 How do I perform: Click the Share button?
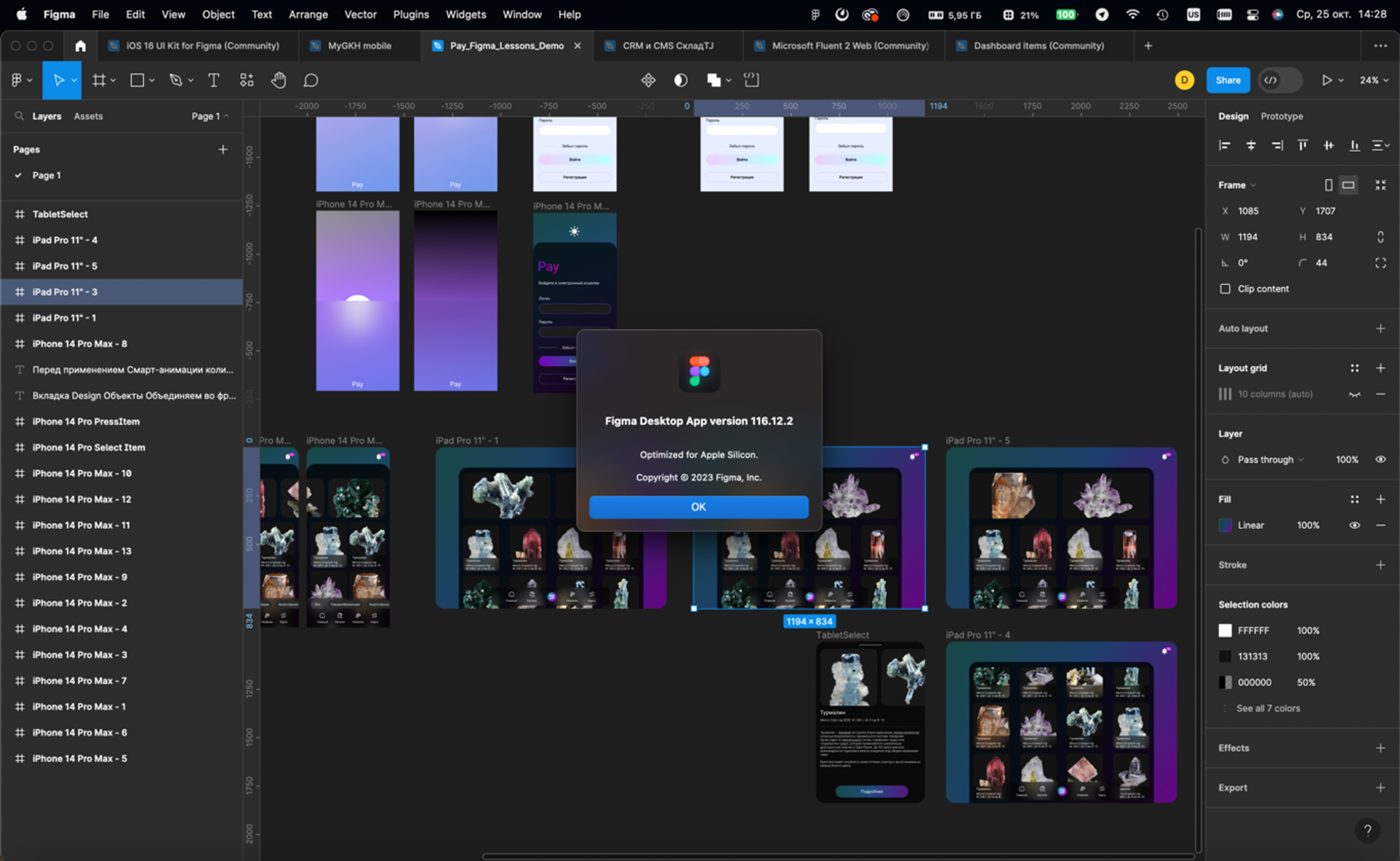coord(1228,80)
